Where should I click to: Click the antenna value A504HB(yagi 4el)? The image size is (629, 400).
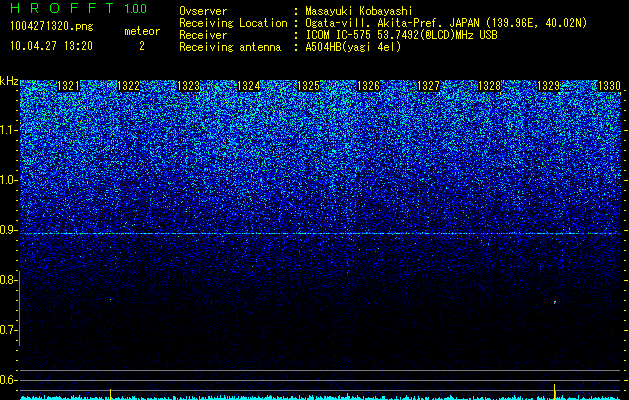[x=353, y=47]
